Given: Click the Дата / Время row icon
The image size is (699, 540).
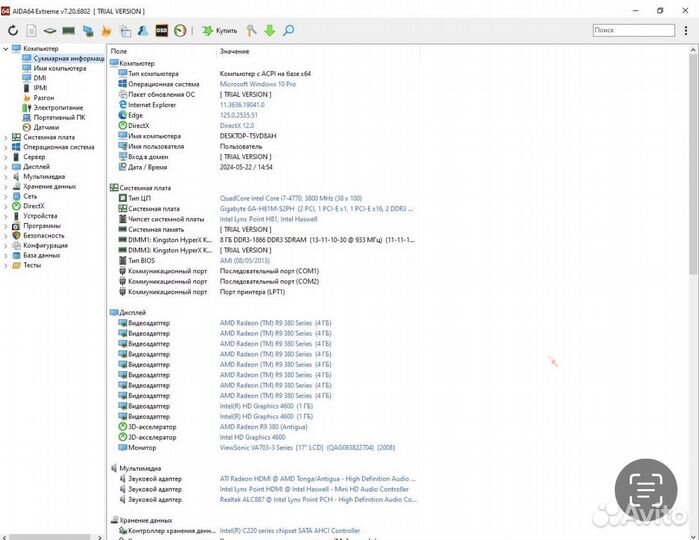Looking at the screenshot, I should (123, 167).
